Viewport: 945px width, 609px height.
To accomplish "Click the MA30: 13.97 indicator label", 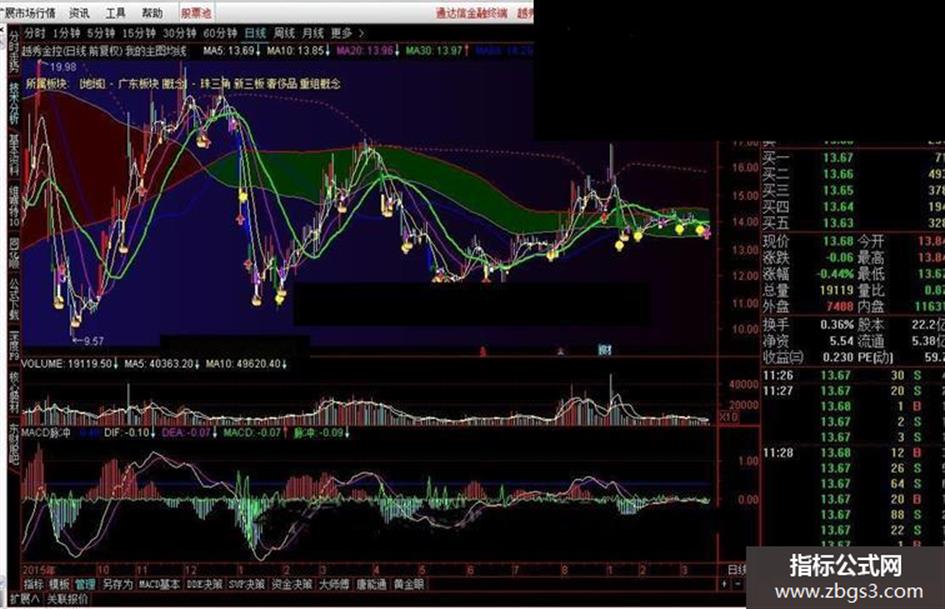I will [x=437, y=51].
